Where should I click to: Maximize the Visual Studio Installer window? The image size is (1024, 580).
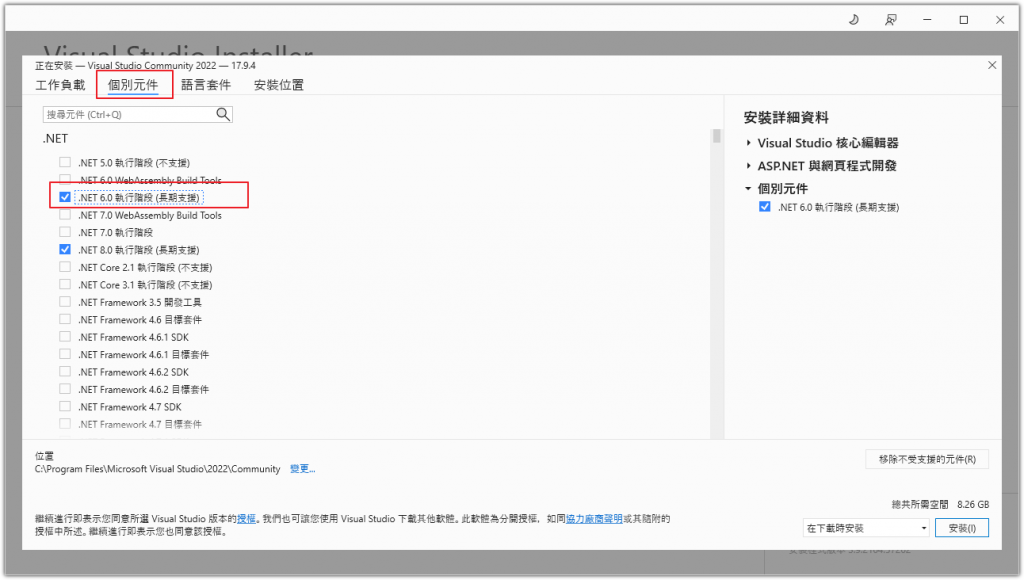[963, 20]
